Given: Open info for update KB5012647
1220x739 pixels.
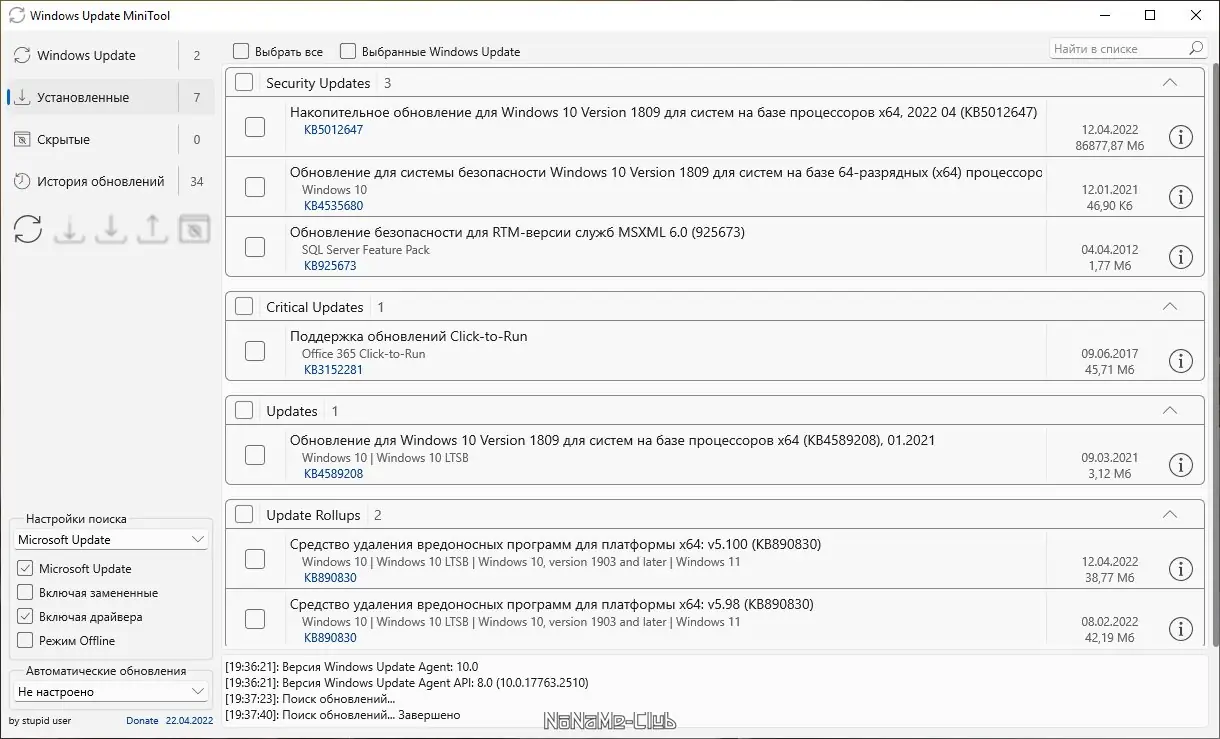Looking at the screenshot, I should pyautogui.click(x=1180, y=137).
